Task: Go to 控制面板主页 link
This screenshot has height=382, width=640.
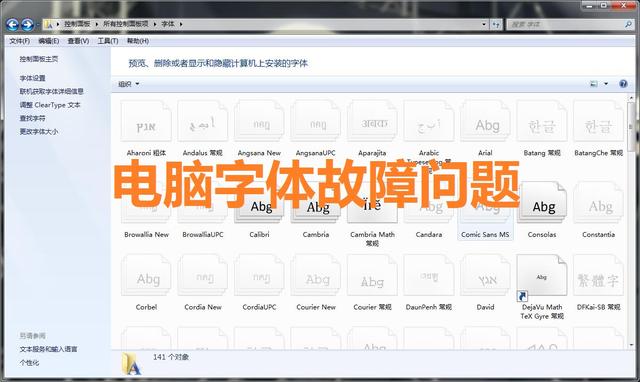Action: tap(39, 59)
